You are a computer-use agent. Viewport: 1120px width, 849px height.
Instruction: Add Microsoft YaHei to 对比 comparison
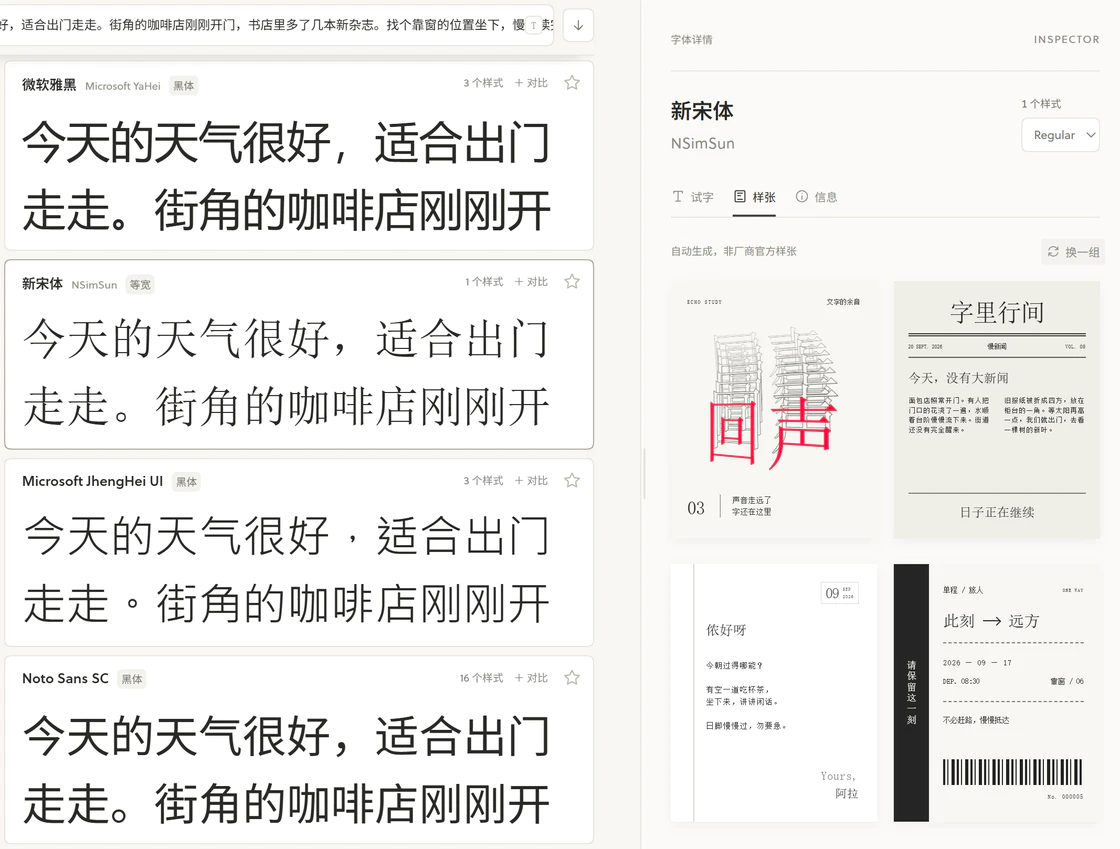click(x=531, y=83)
